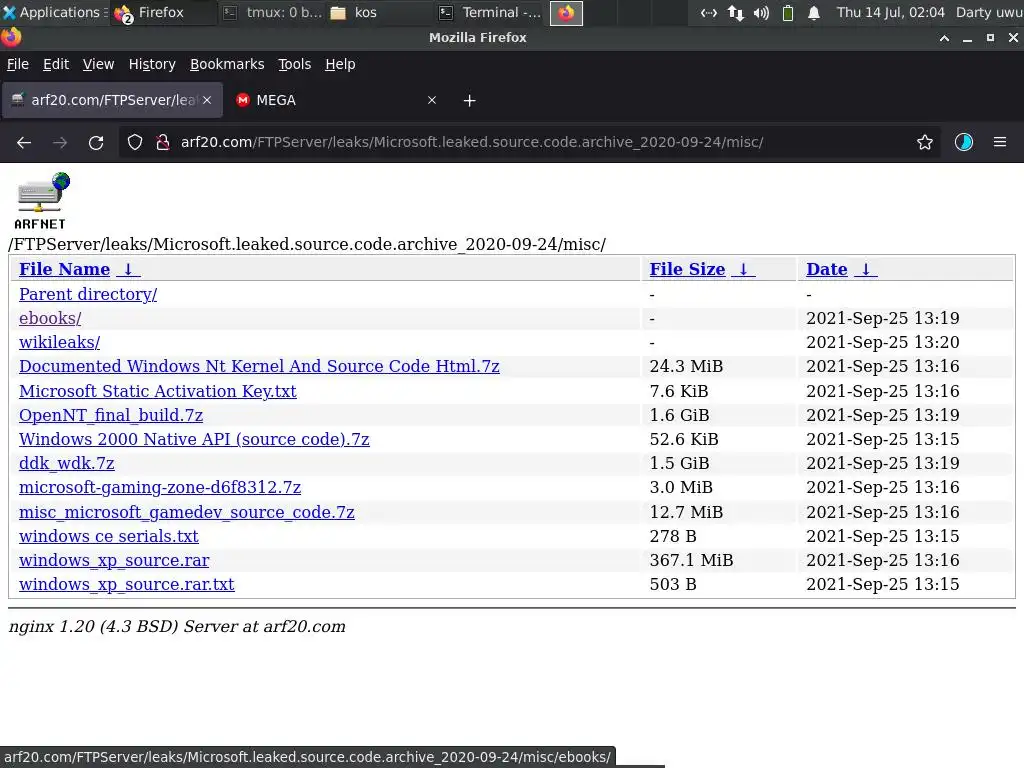Open the Tools menu

(295, 64)
